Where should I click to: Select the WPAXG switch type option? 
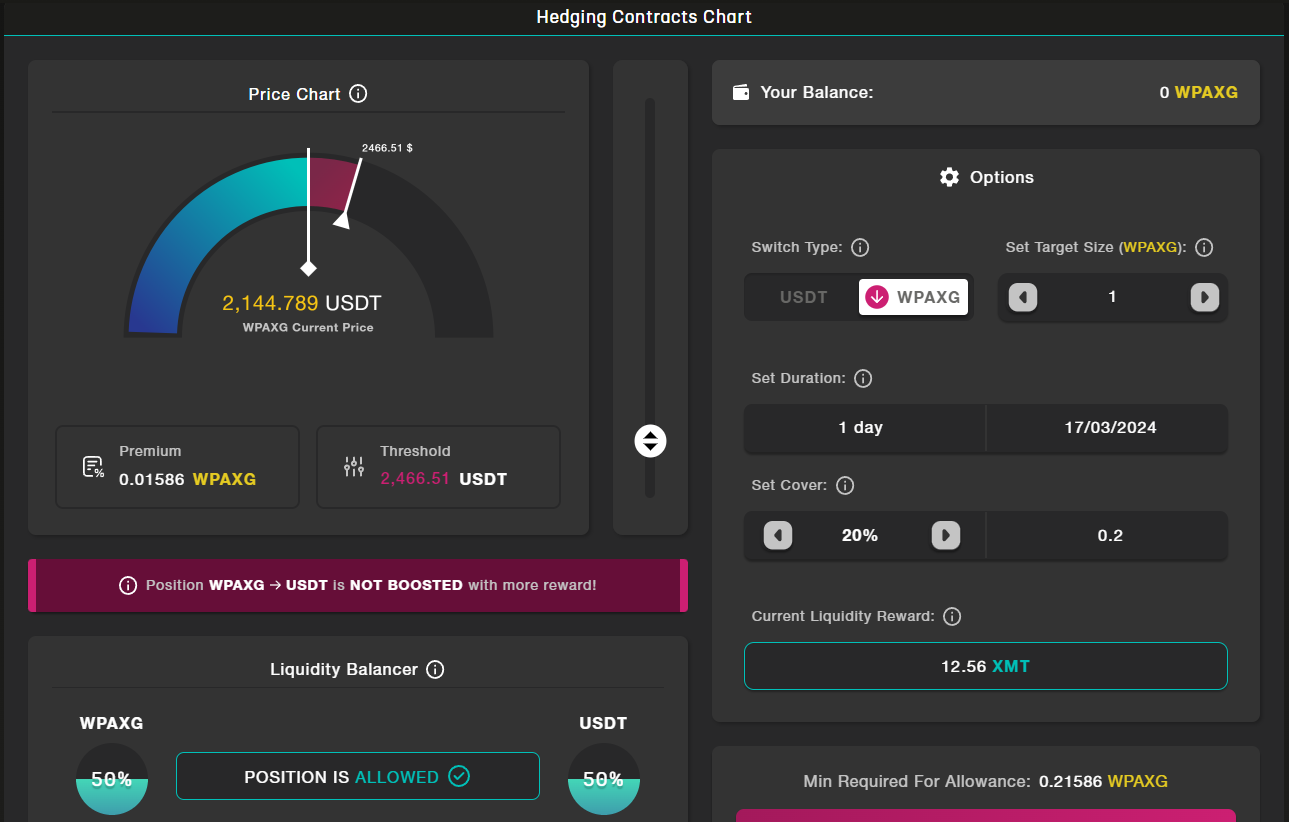click(x=913, y=297)
